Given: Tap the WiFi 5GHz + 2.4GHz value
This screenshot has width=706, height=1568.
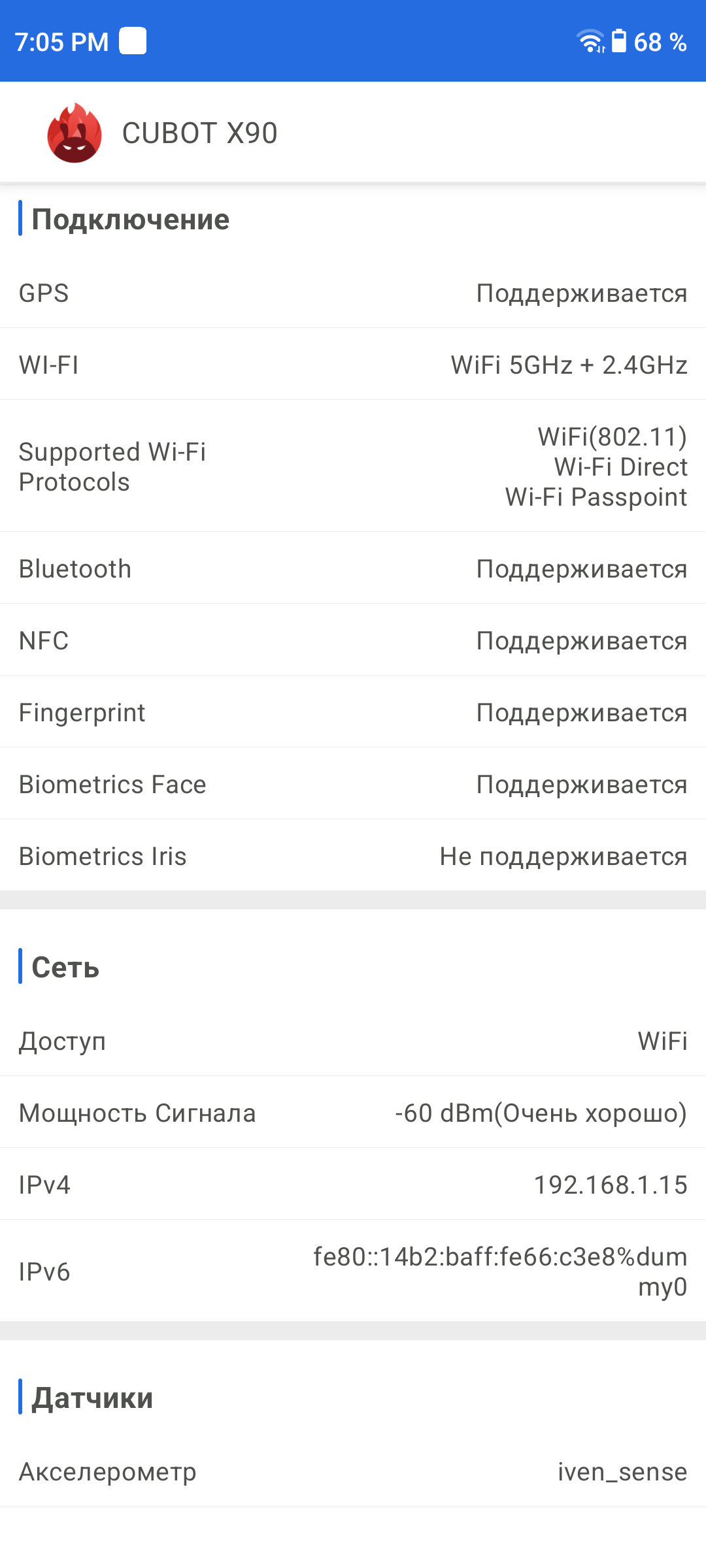Looking at the screenshot, I should 569,365.
